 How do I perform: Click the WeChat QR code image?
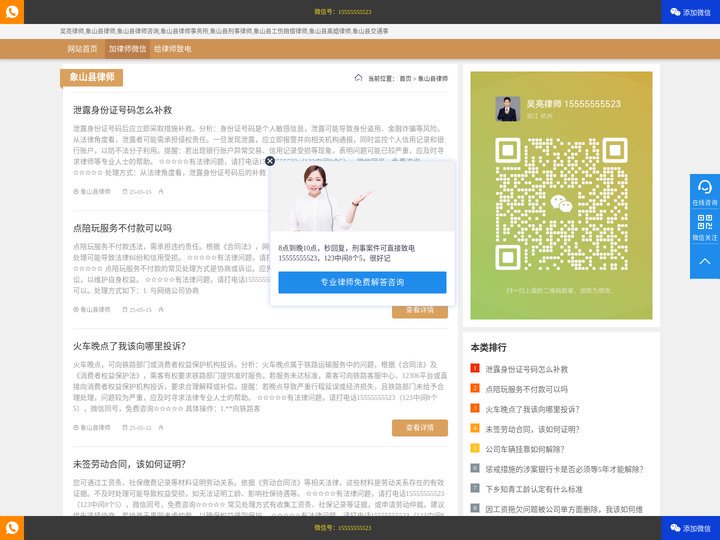[x=561, y=203]
